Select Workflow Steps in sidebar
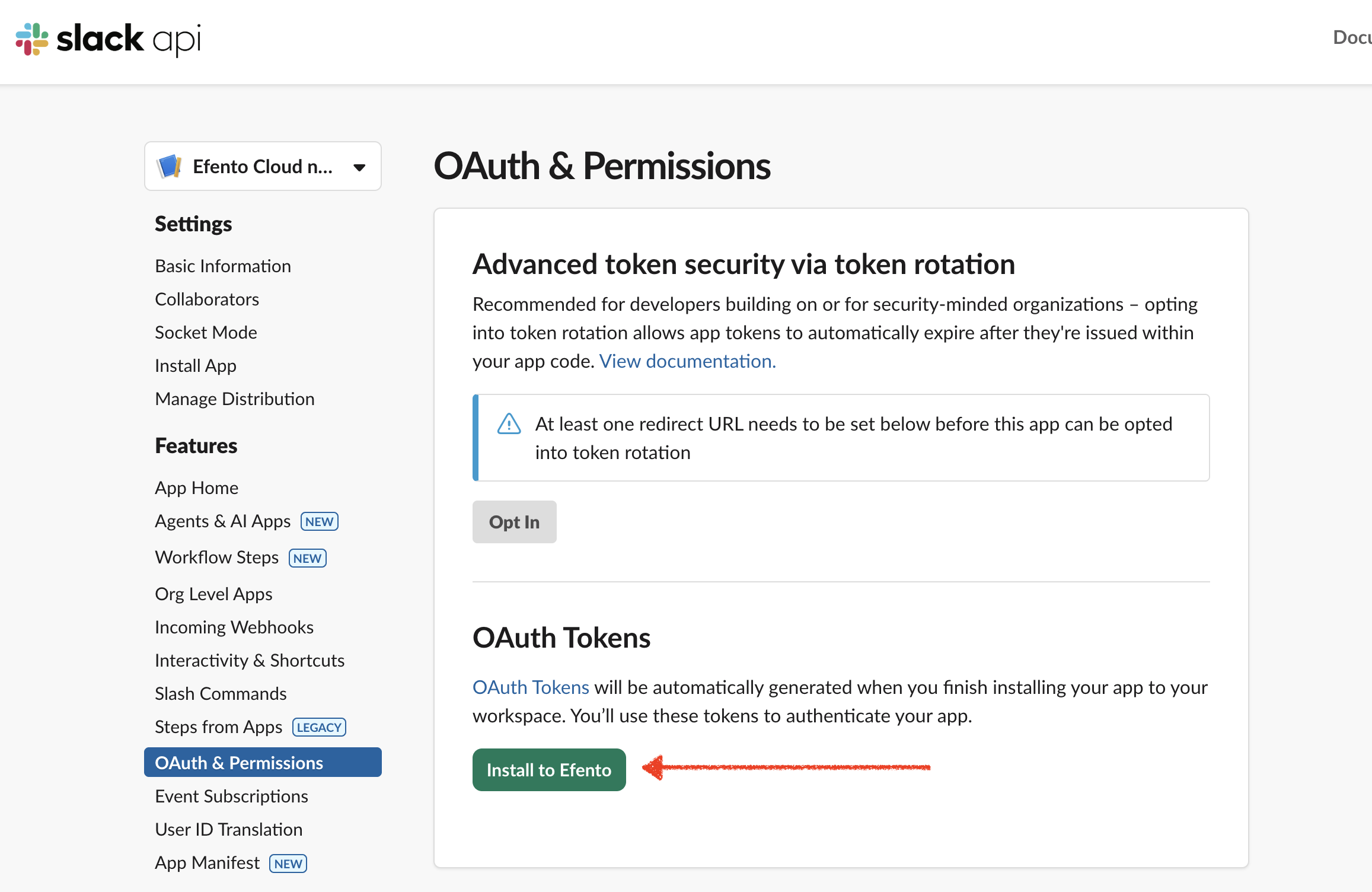 [217, 557]
